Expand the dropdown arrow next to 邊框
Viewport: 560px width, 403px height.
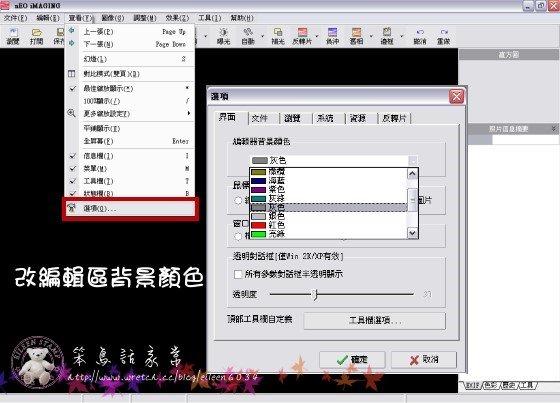pos(402,36)
